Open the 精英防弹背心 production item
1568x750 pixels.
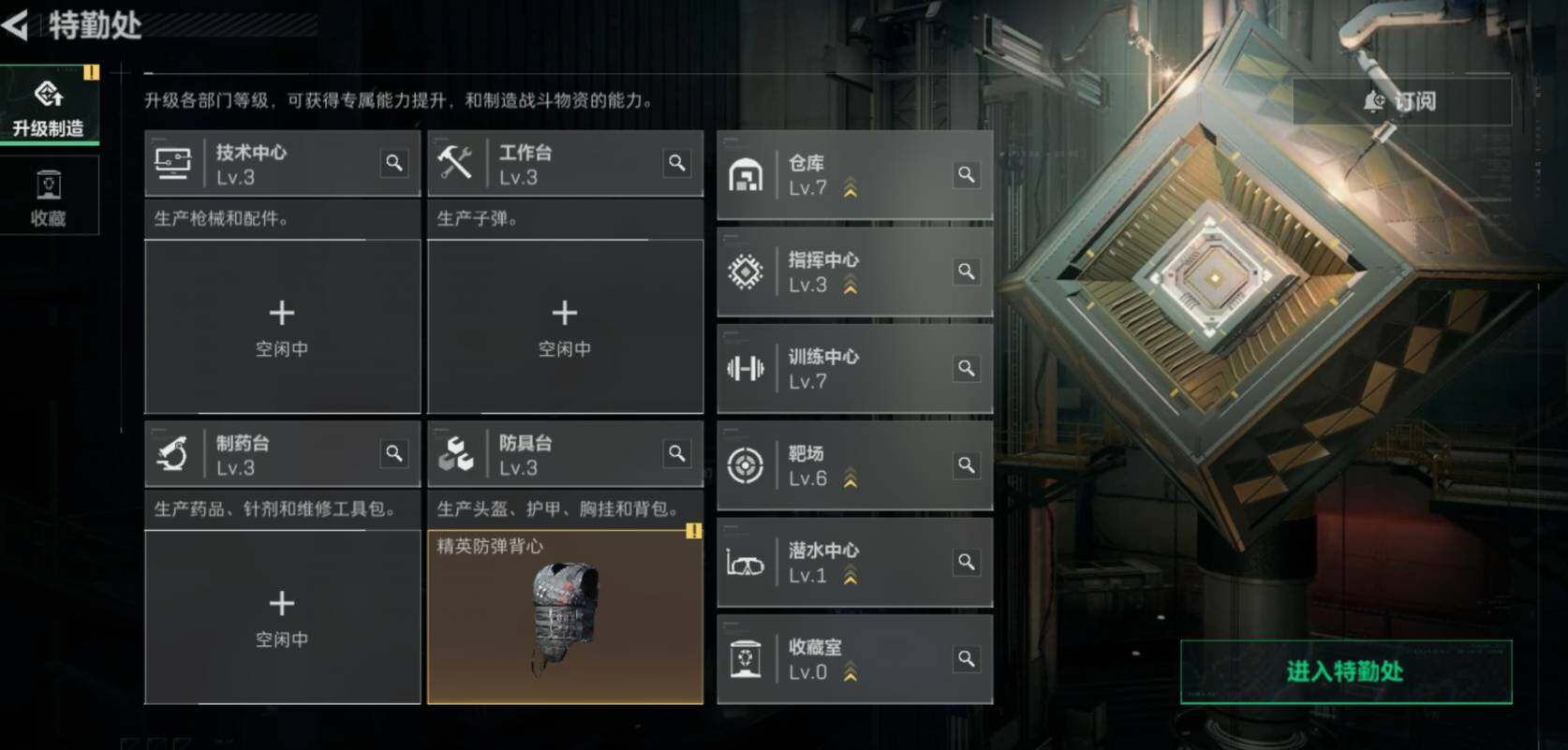pyautogui.click(x=565, y=617)
